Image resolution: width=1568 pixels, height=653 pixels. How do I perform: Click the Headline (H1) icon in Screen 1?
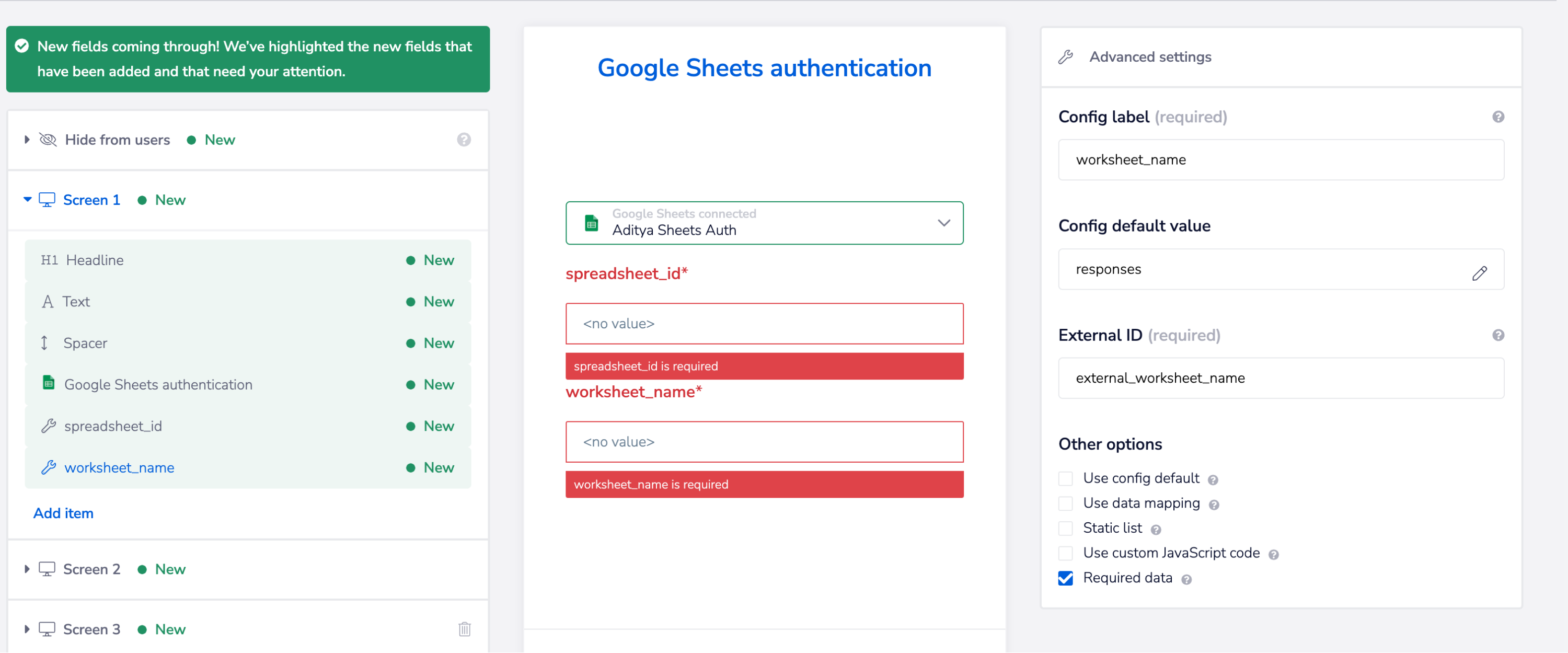coord(49,259)
